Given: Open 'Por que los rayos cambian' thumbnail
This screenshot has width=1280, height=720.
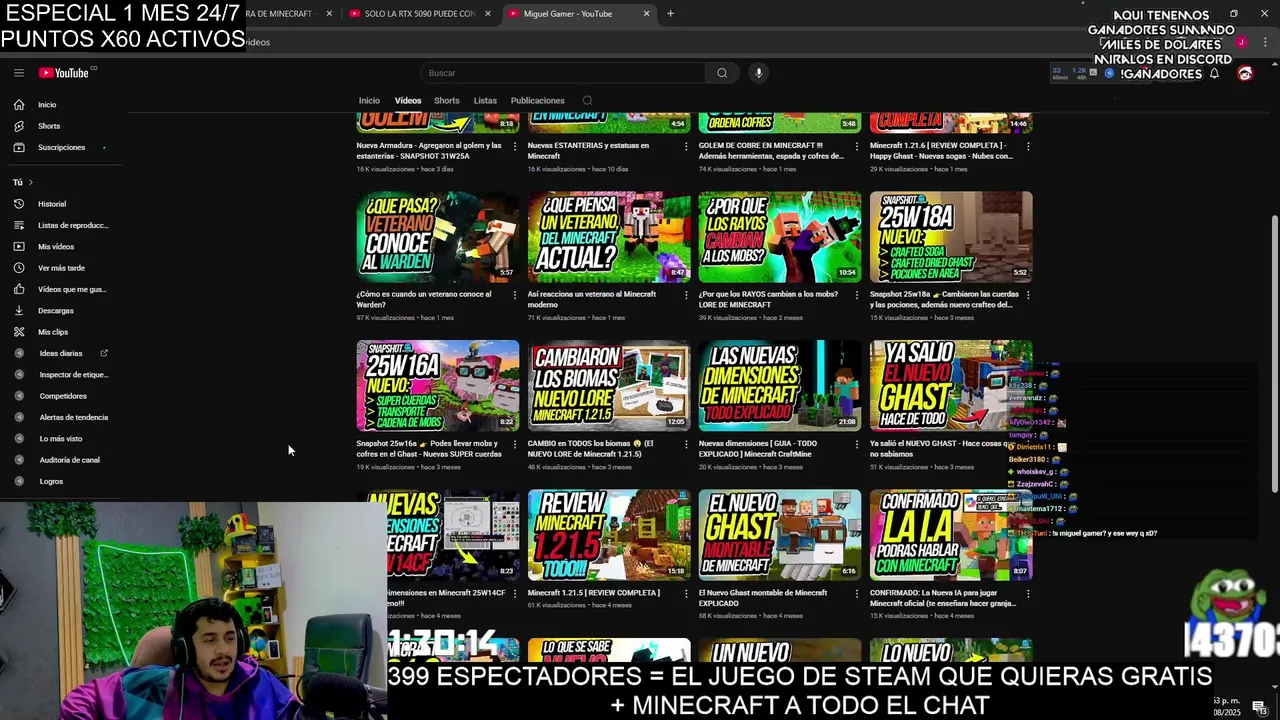Looking at the screenshot, I should coord(780,237).
